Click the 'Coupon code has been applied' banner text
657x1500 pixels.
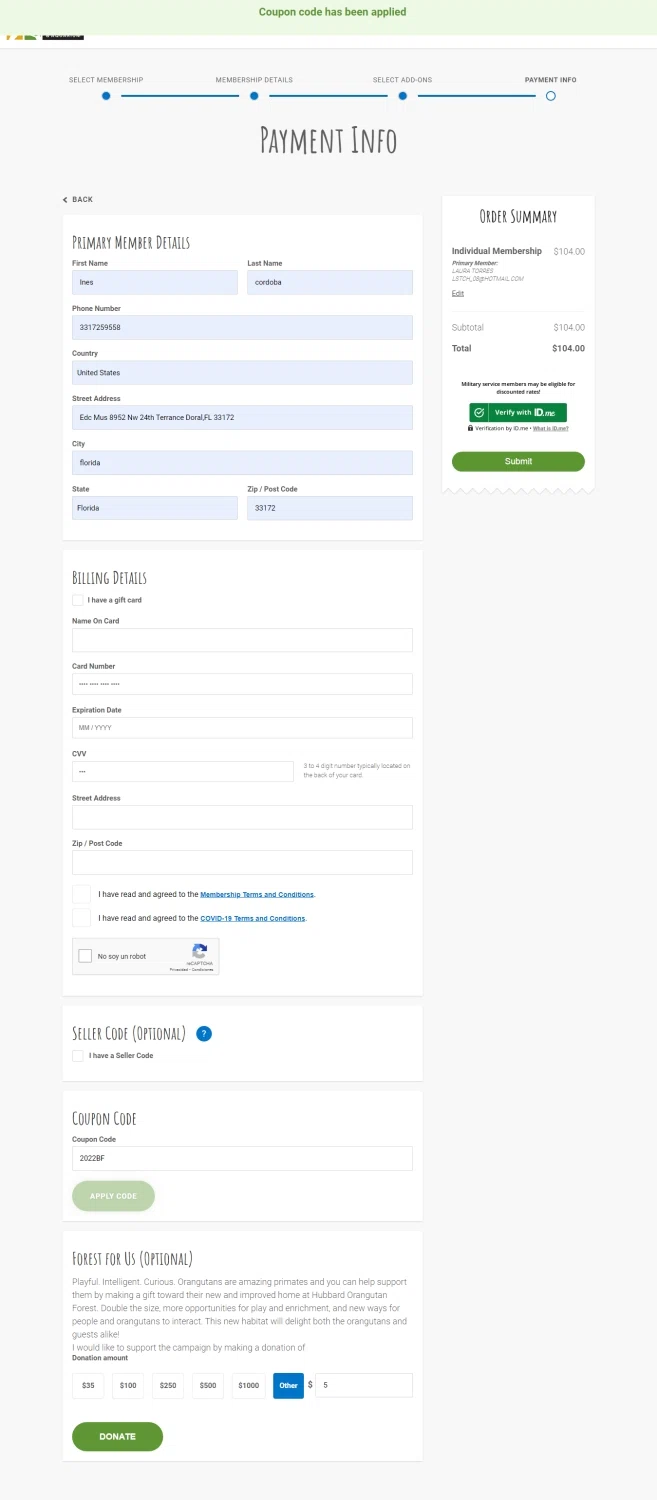(x=333, y=12)
